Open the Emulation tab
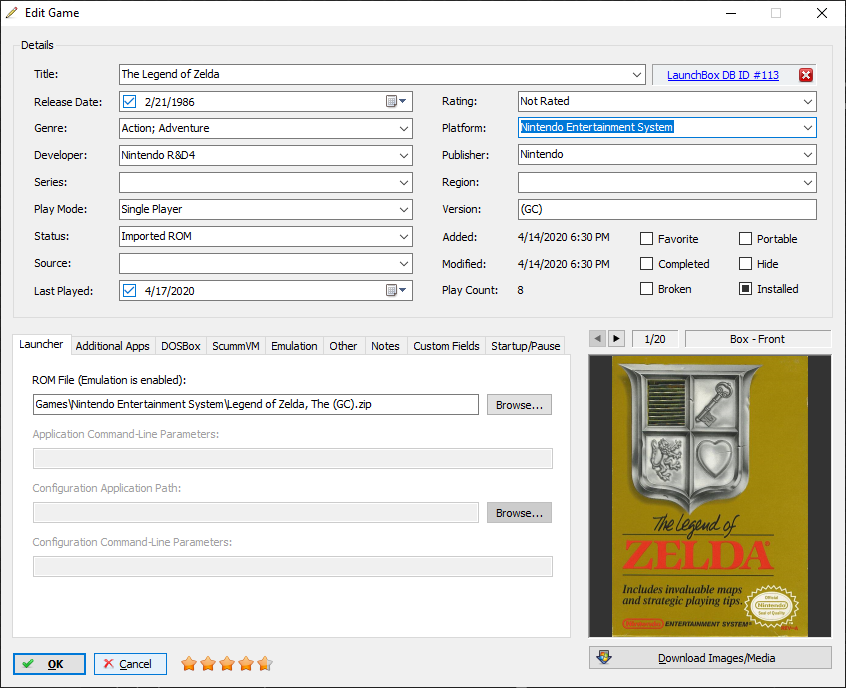Viewport: 846px width, 688px height. coord(294,346)
